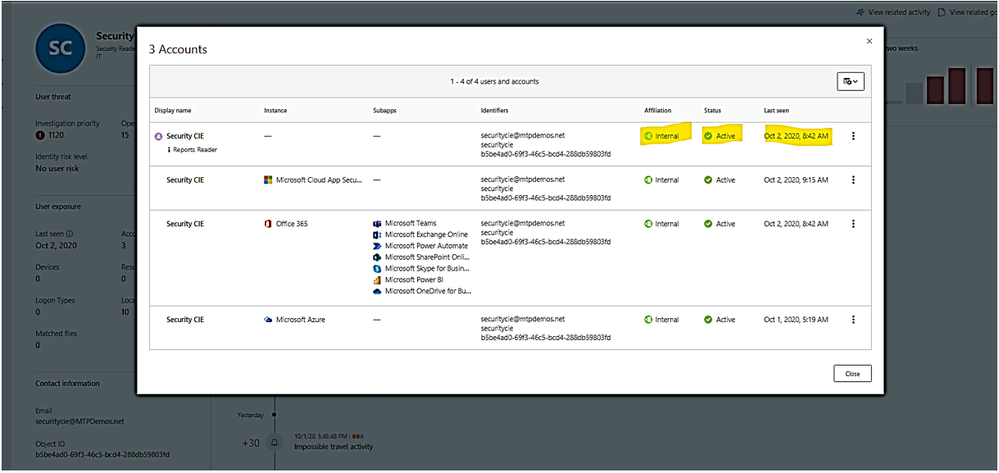Sort by the Status column header
This screenshot has height=473, width=999.
[712, 110]
